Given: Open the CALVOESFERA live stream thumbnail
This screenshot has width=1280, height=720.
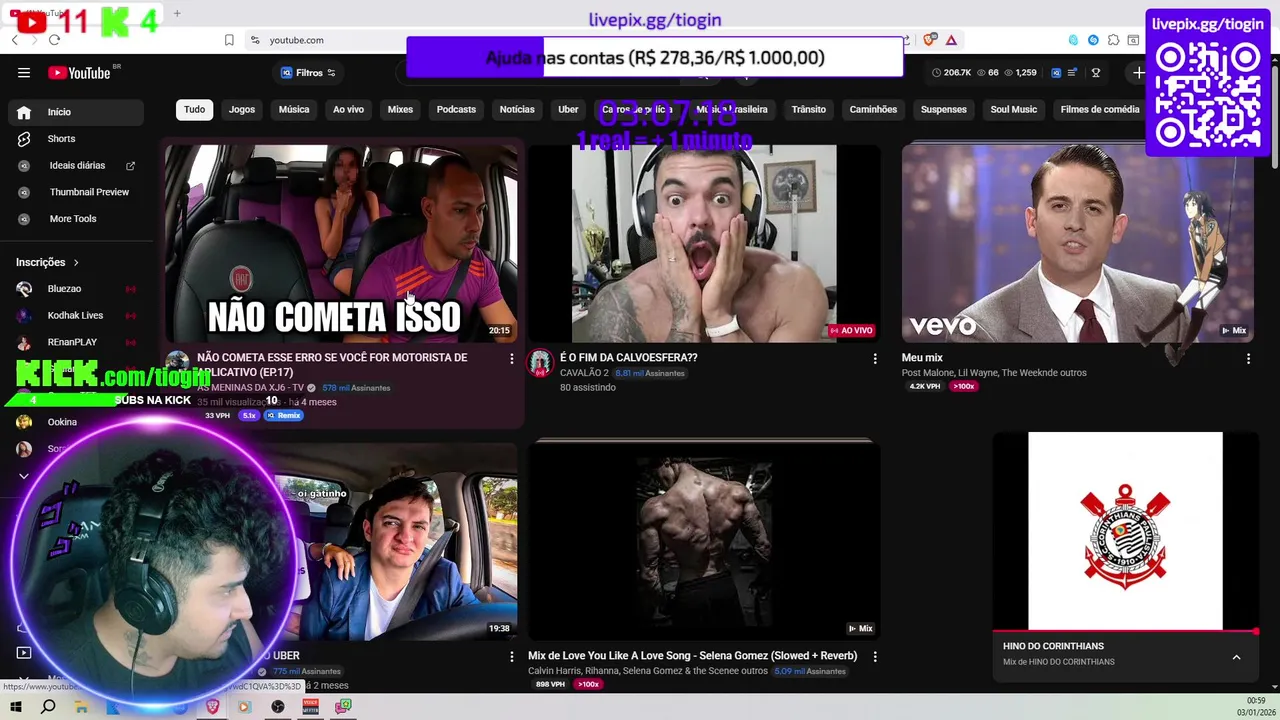Looking at the screenshot, I should coord(704,243).
